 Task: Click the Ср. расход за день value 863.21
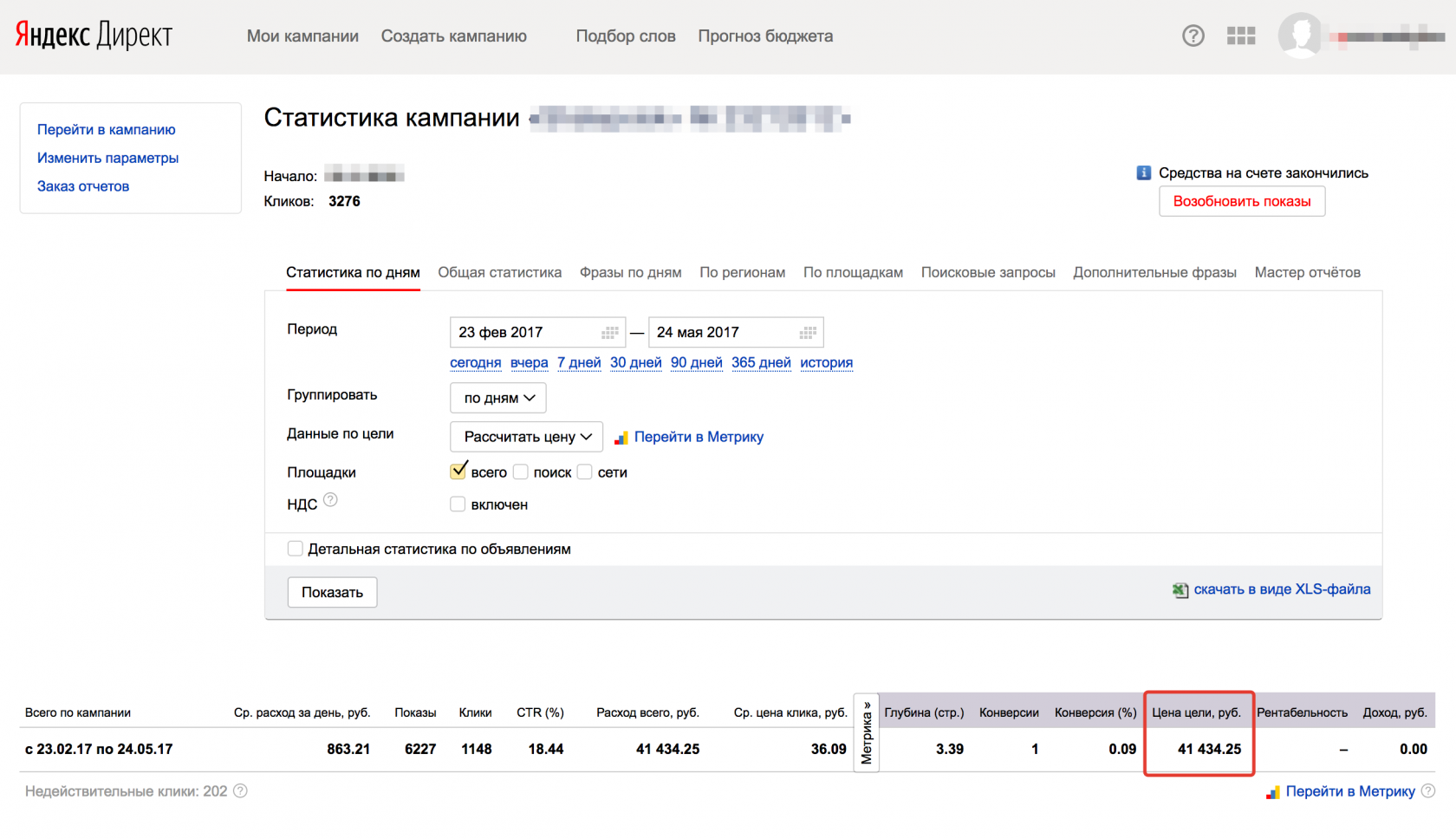tap(348, 749)
